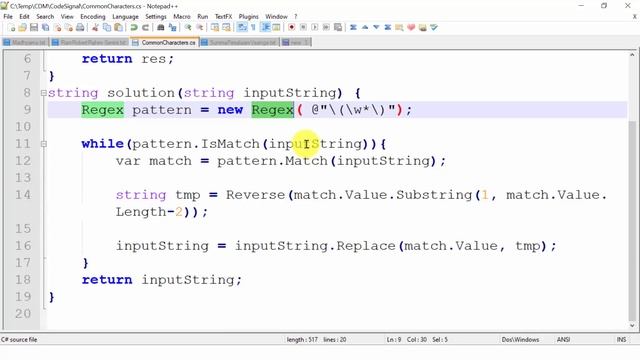The image size is (640, 360).
Task: Open the ? help menu
Action: [296, 17]
